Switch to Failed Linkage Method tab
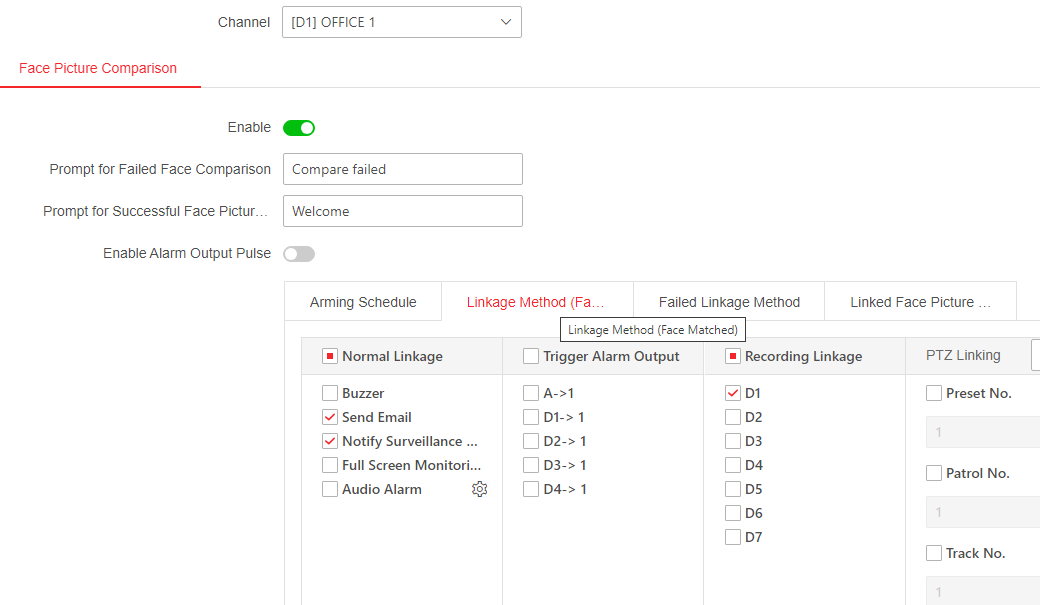Screen dimensions: 1040x605 pos(729,302)
